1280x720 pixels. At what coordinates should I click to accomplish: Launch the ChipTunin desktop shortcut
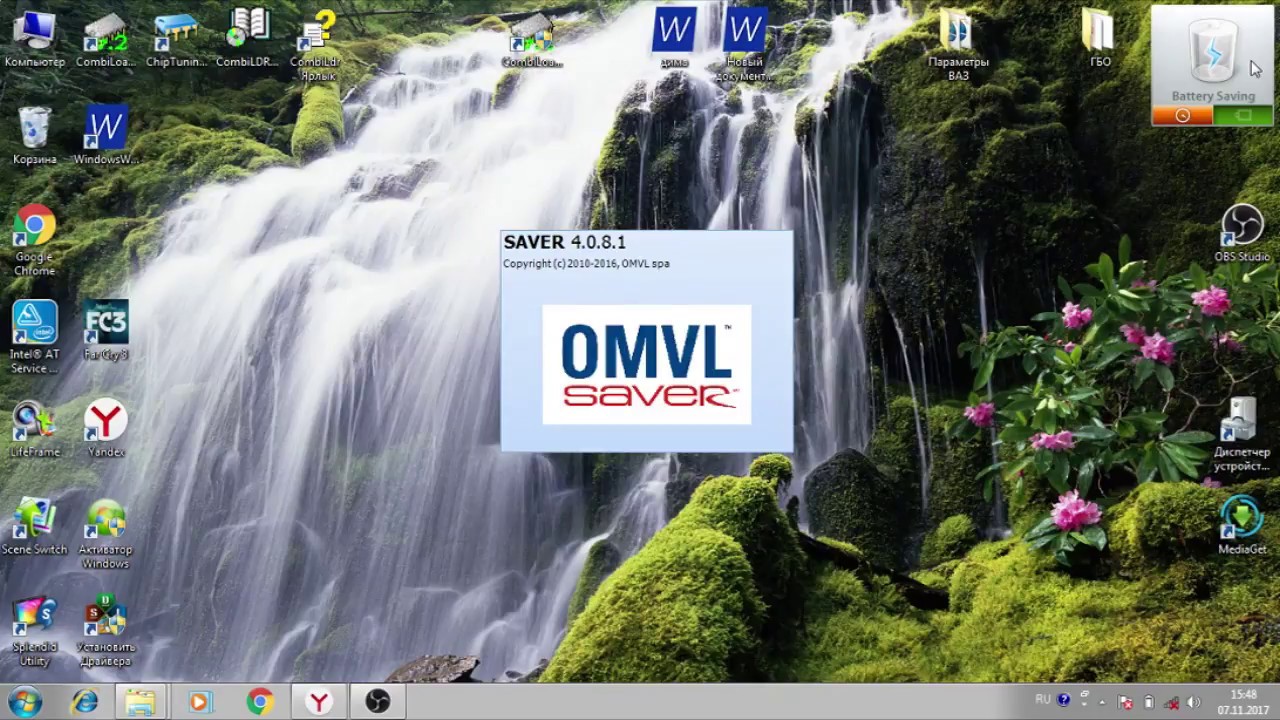click(176, 39)
